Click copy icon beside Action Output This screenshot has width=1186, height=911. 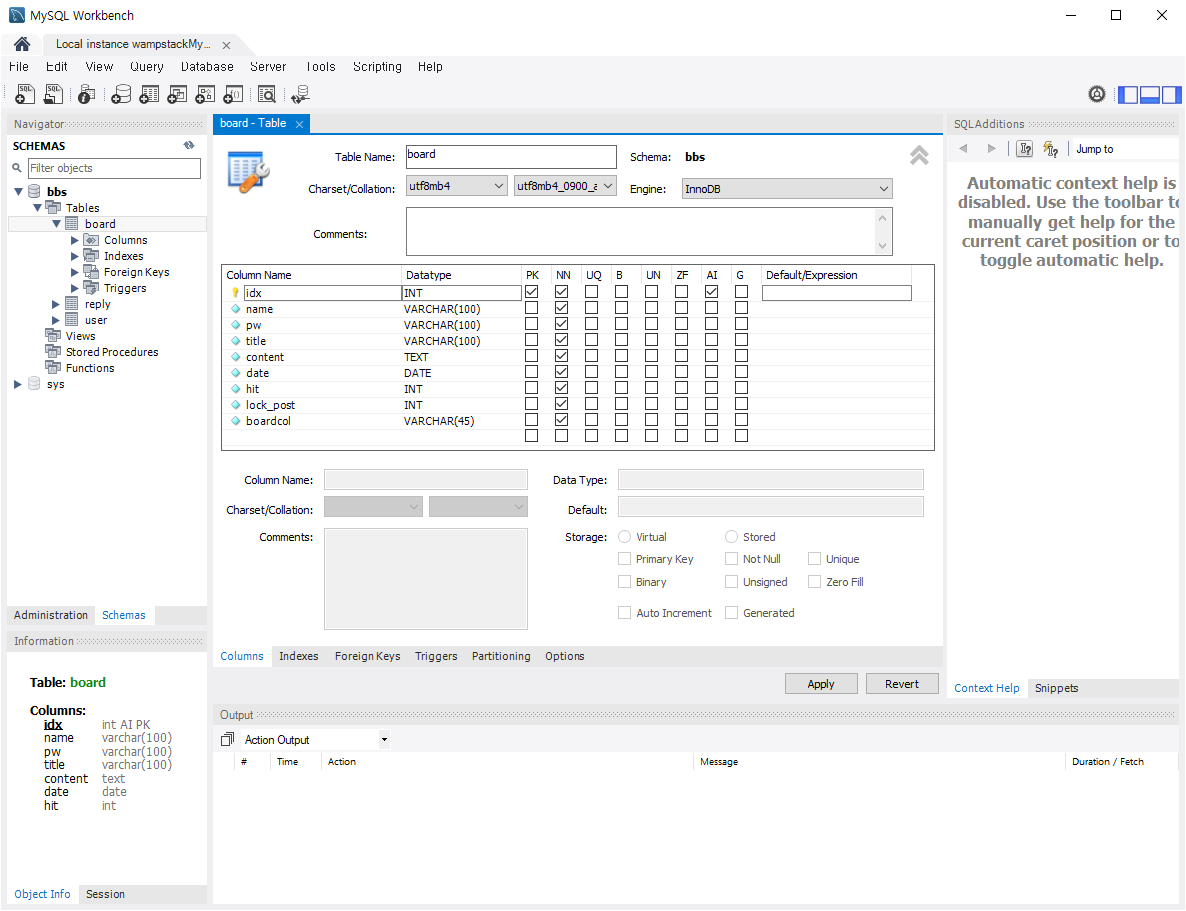click(227, 739)
